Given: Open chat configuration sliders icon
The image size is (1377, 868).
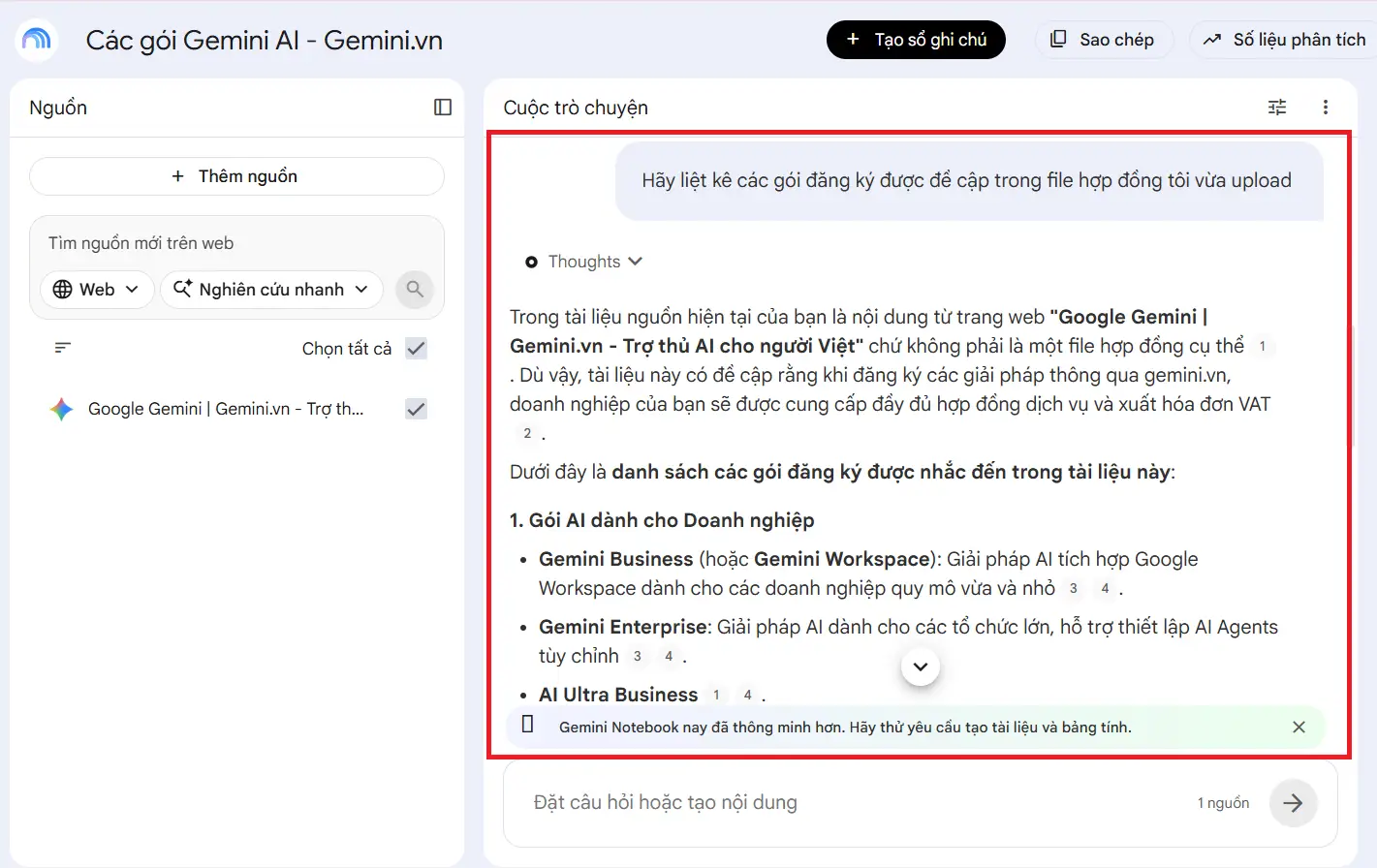Looking at the screenshot, I should pyautogui.click(x=1277, y=108).
